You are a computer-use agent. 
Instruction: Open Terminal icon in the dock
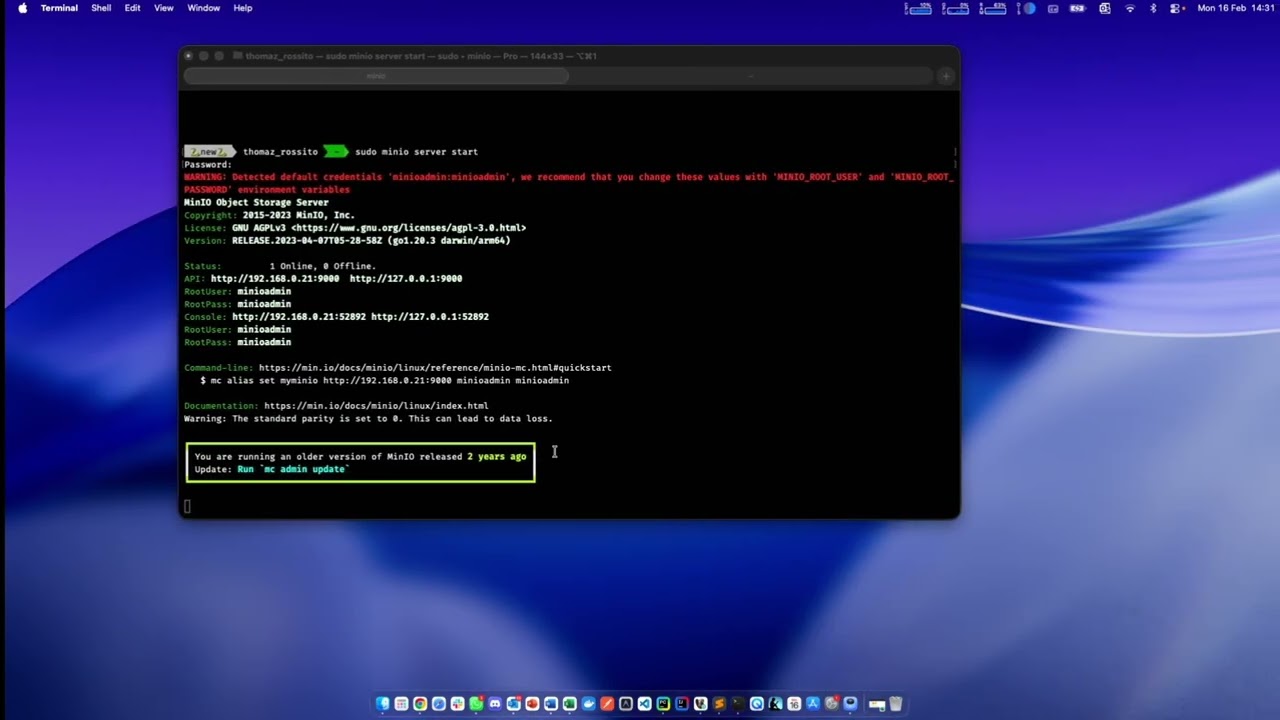[738, 704]
